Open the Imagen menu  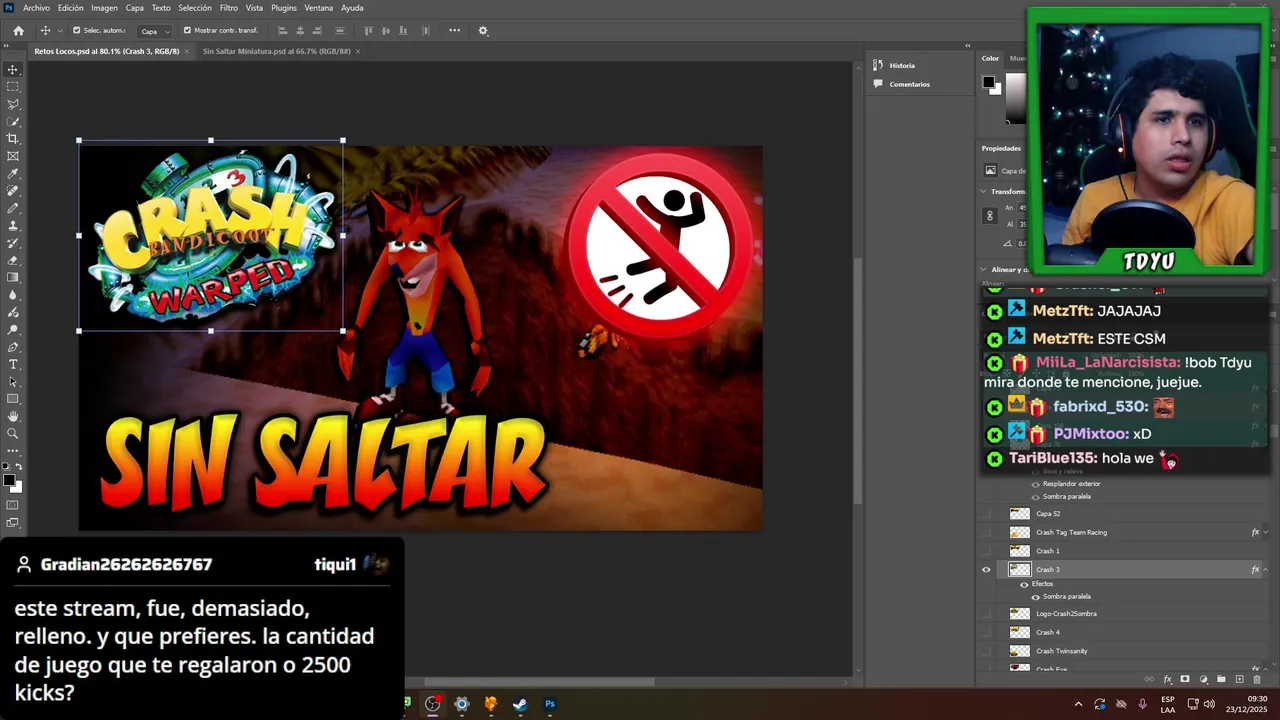[104, 8]
